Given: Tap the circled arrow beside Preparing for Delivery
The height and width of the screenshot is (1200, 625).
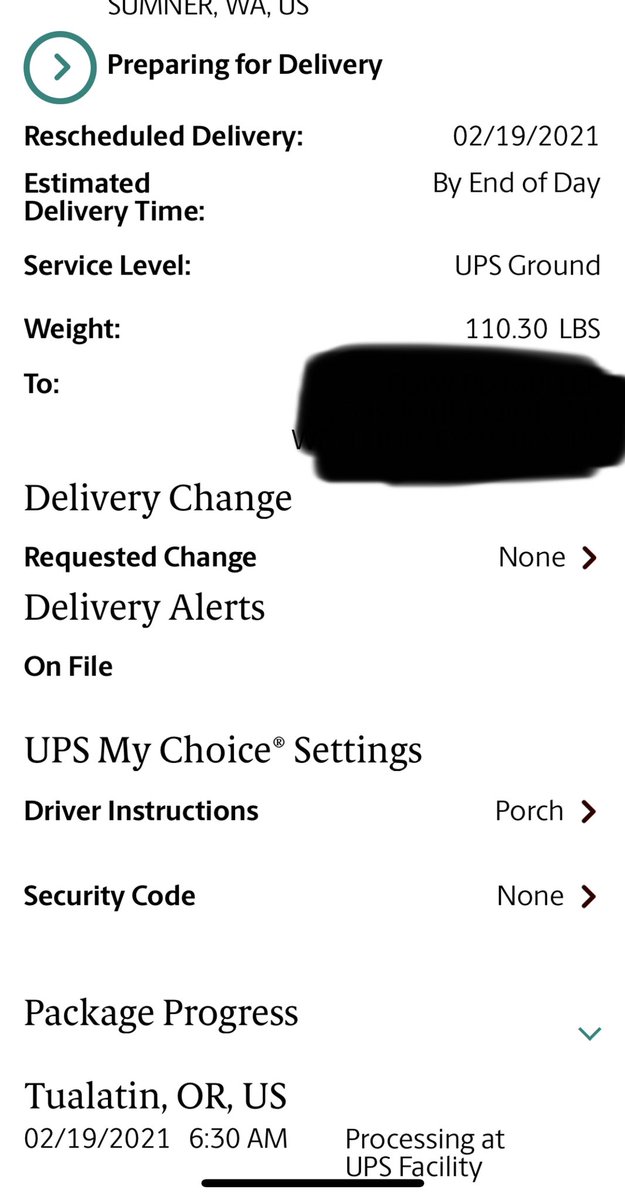Looking at the screenshot, I should 60,67.
